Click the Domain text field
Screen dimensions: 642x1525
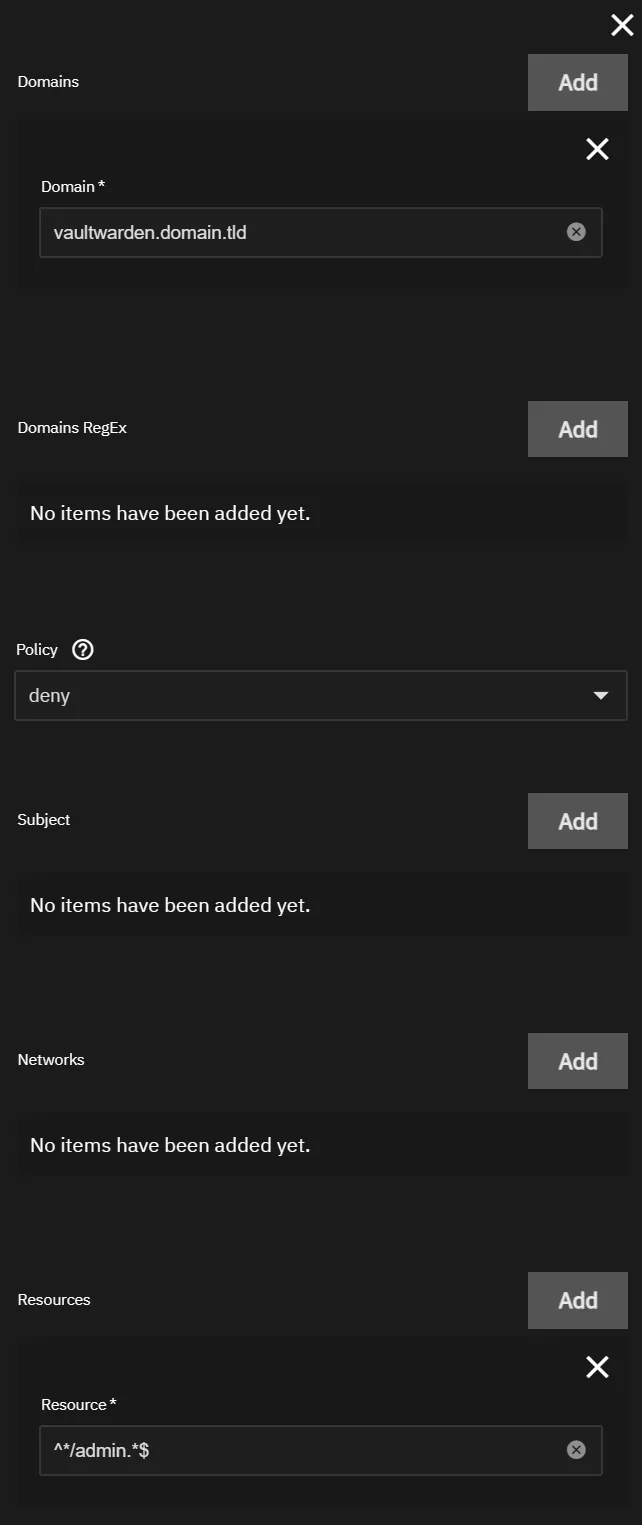[300, 233]
